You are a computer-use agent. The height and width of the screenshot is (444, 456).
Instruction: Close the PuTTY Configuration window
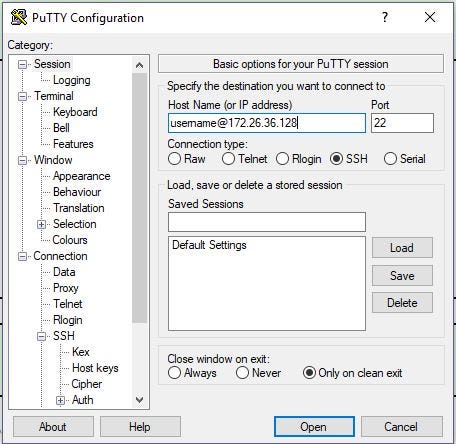tap(430, 17)
